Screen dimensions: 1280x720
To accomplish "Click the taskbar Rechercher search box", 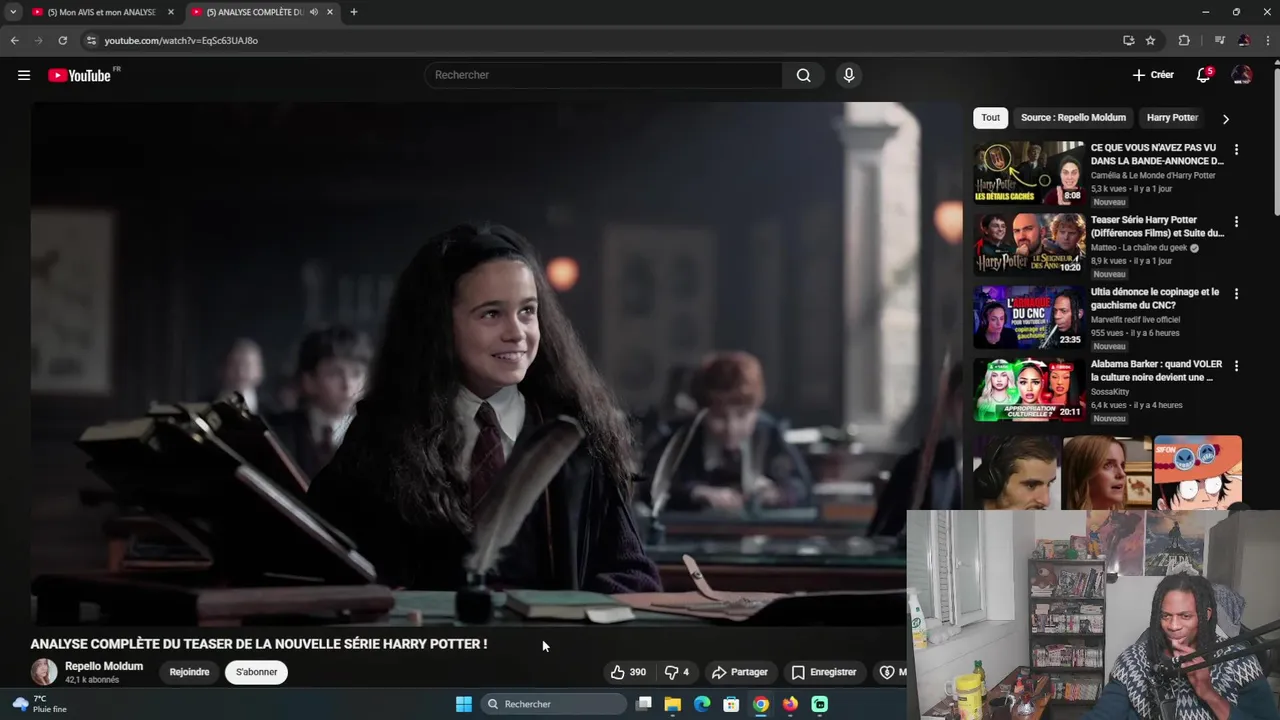I will (554, 704).
